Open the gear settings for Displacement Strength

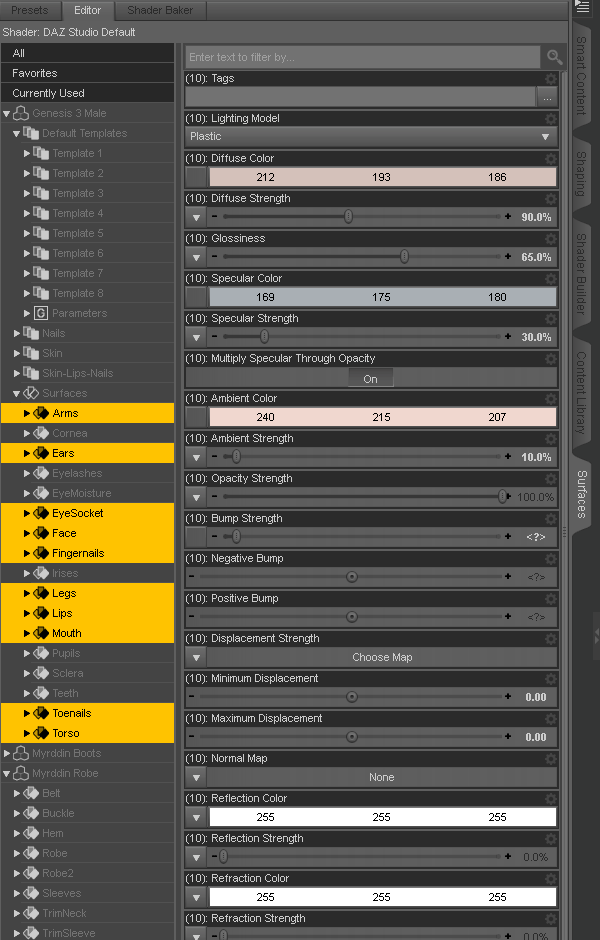point(550,638)
